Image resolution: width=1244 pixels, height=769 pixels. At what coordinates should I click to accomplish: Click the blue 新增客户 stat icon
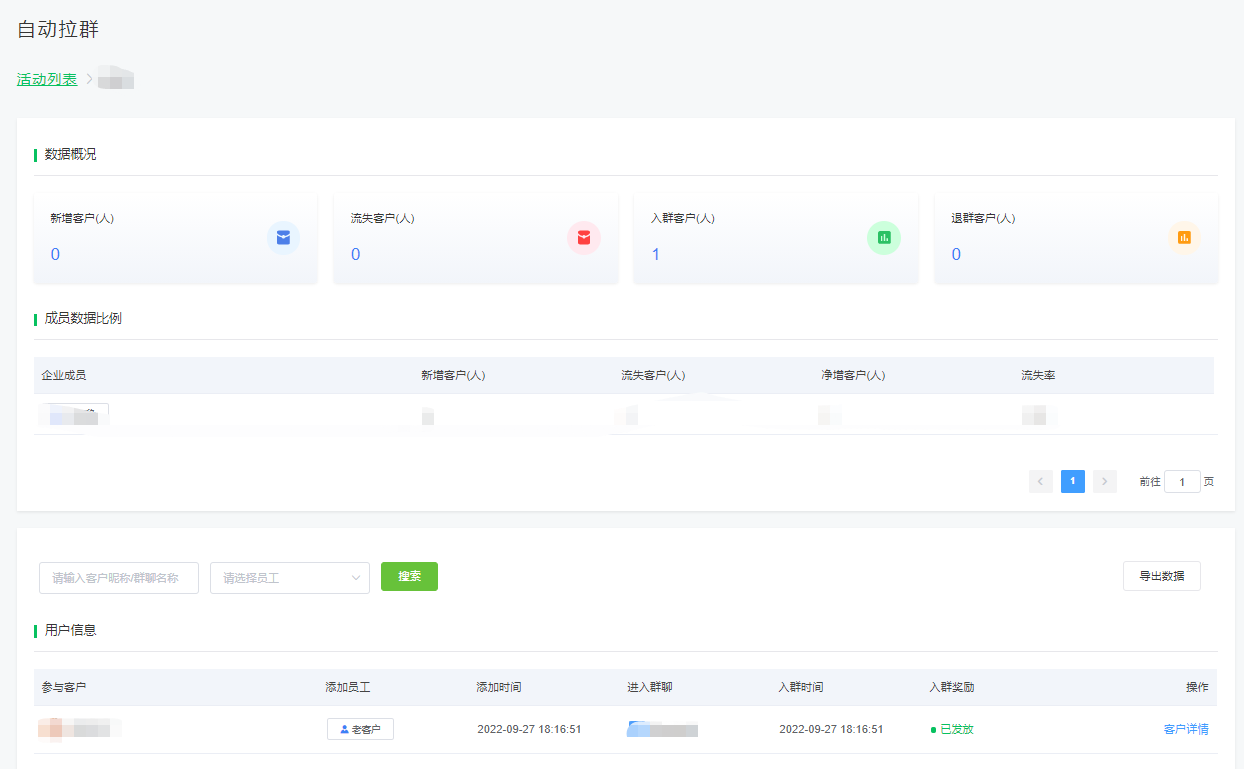point(283,238)
